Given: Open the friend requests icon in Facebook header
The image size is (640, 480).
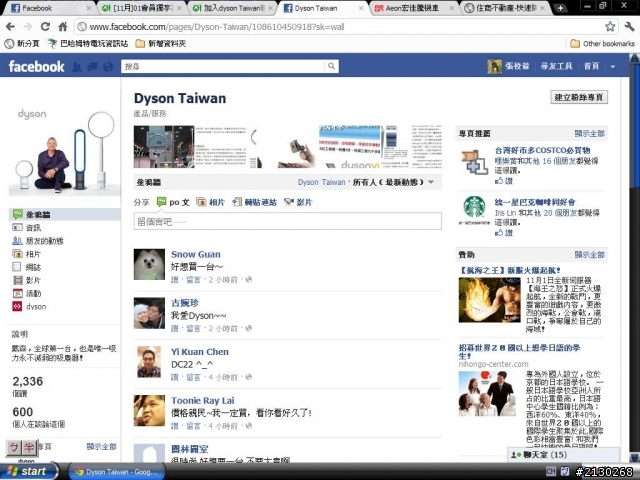Looking at the screenshot, I should [76, 66].
